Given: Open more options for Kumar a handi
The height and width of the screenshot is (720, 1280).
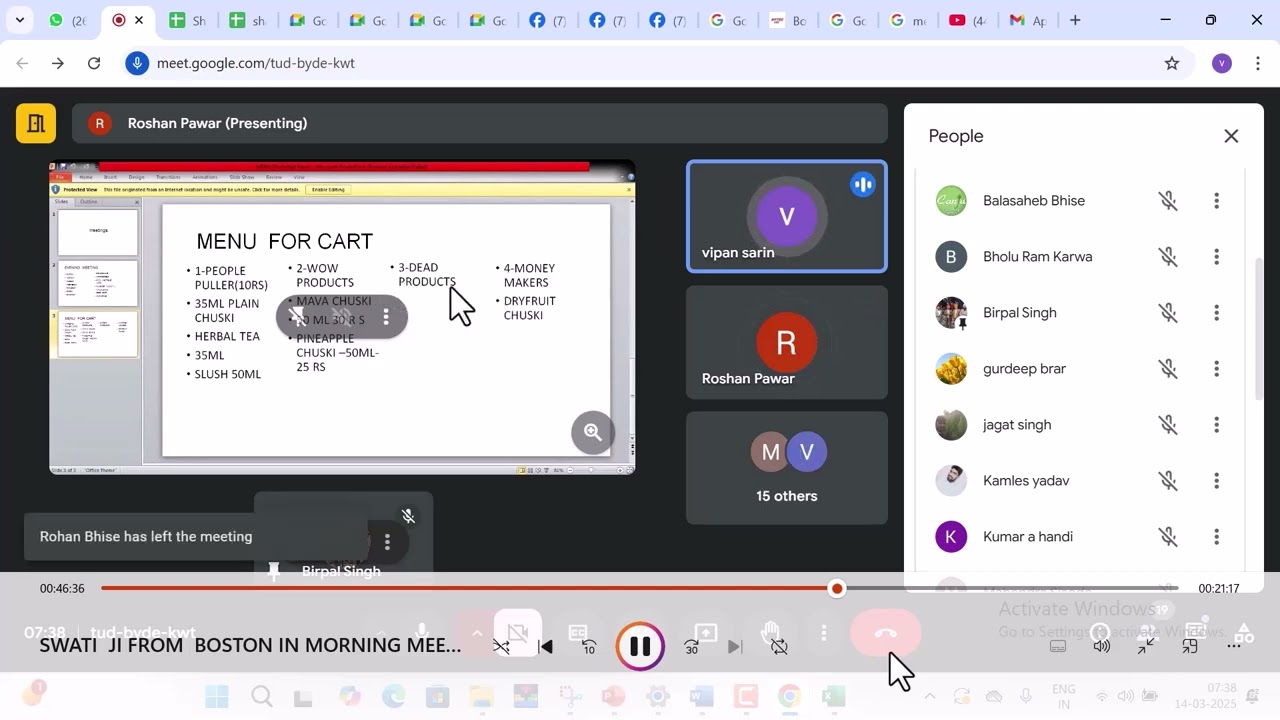Looking at the screenshot, I should (1216, 537).
